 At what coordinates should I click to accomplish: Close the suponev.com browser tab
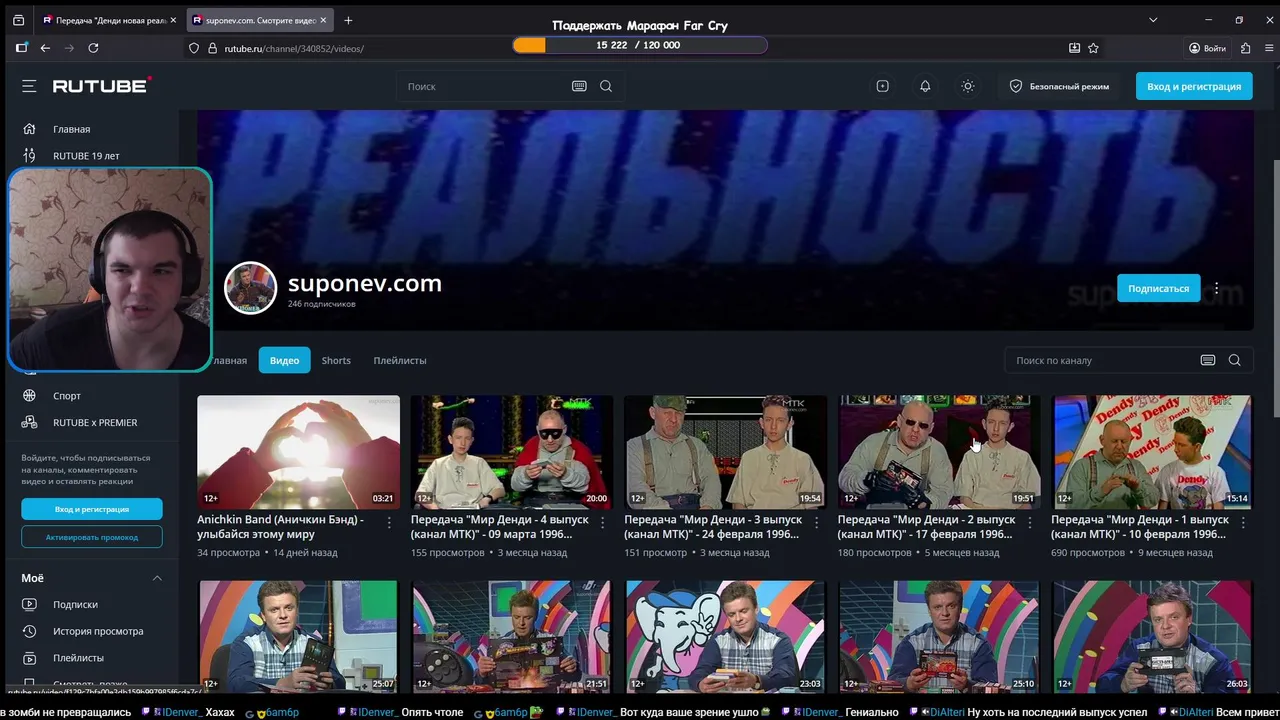point(323,20)
